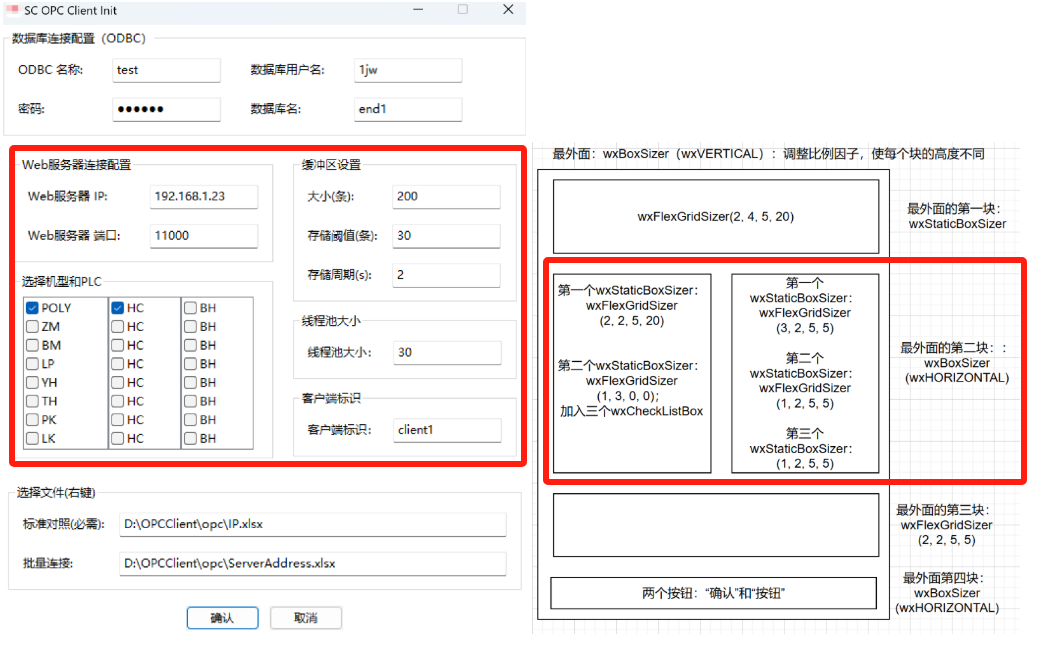Image resolution: width=1041 pixels, height=645 pixels.
Task: Check the BM machine type
Action: [32, 345]
